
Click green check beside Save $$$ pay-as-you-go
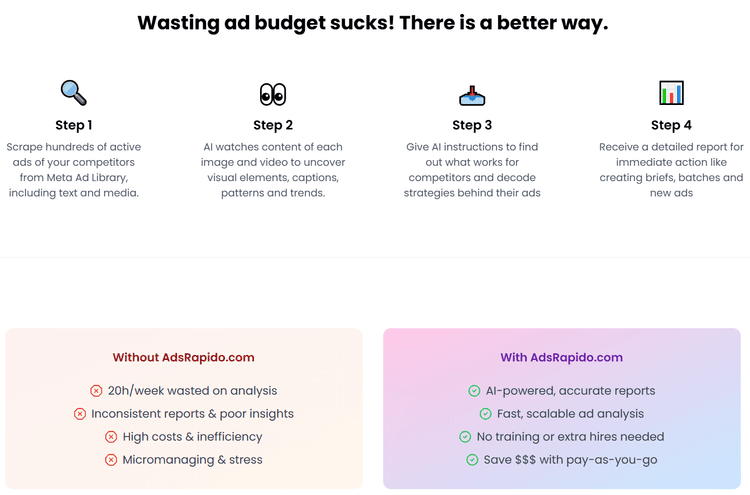click(472, 460)
